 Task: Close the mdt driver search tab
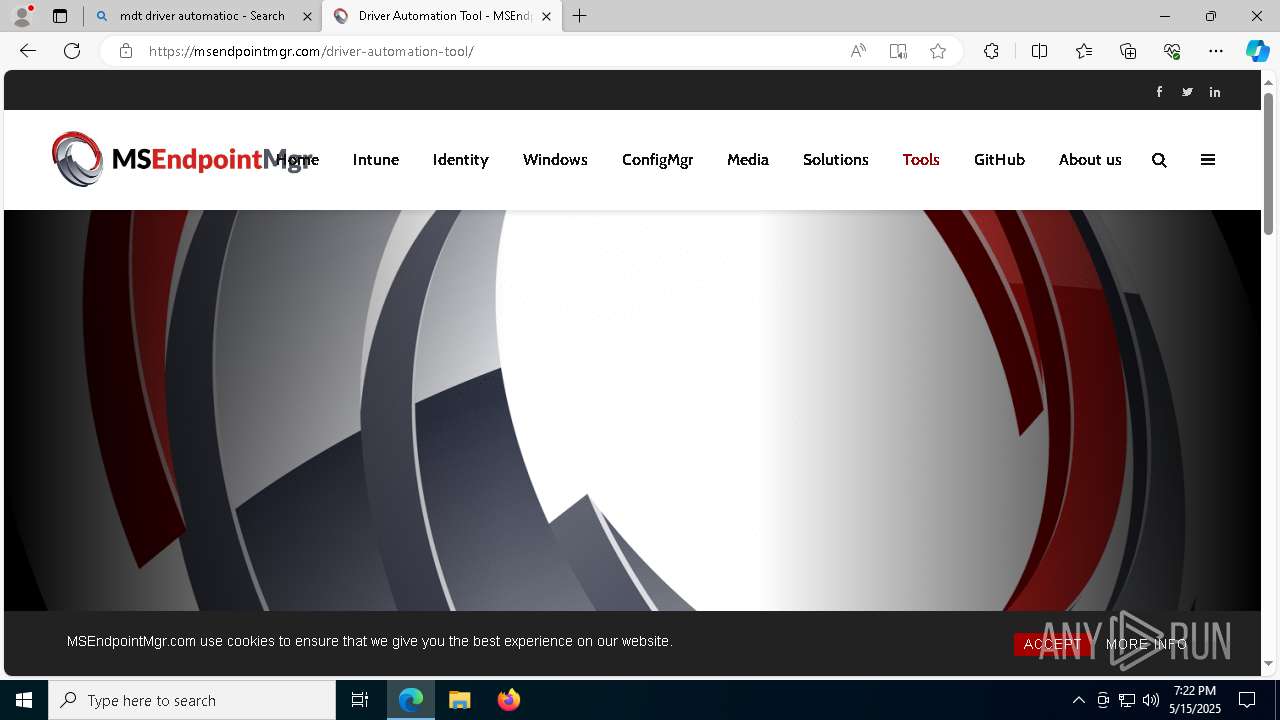tap(307, 16)
